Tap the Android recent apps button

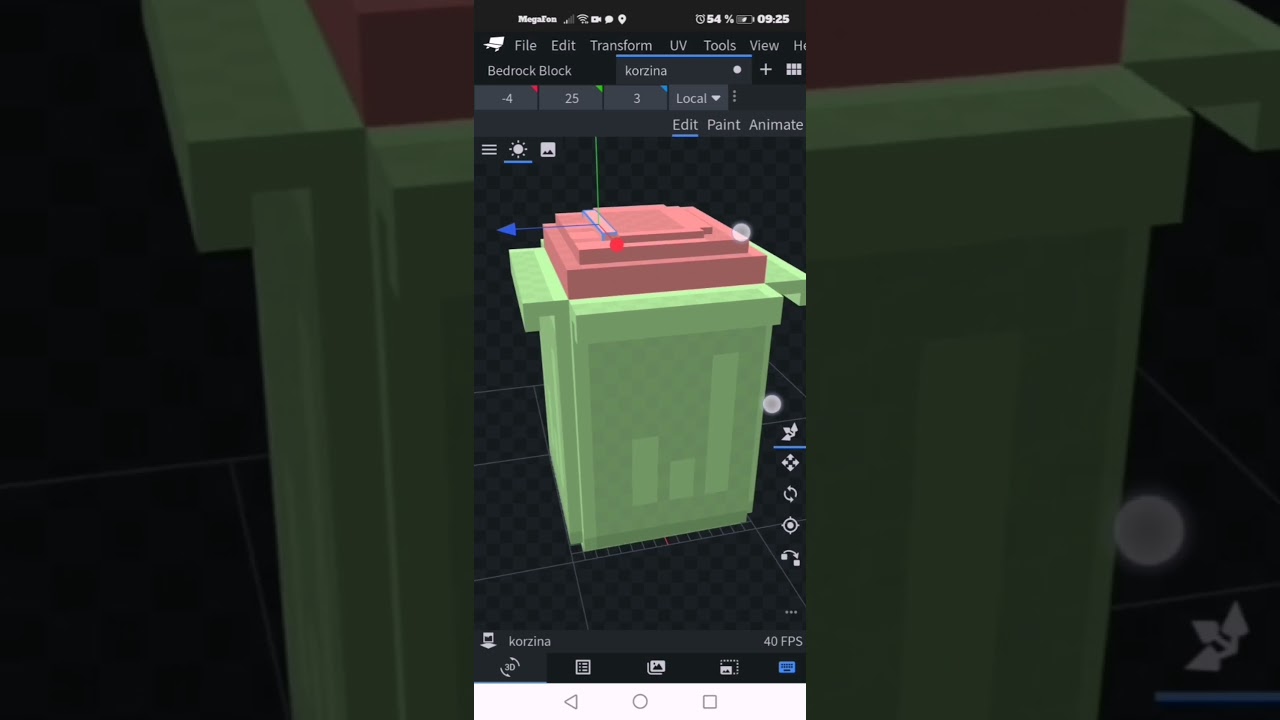pos(710,702)
